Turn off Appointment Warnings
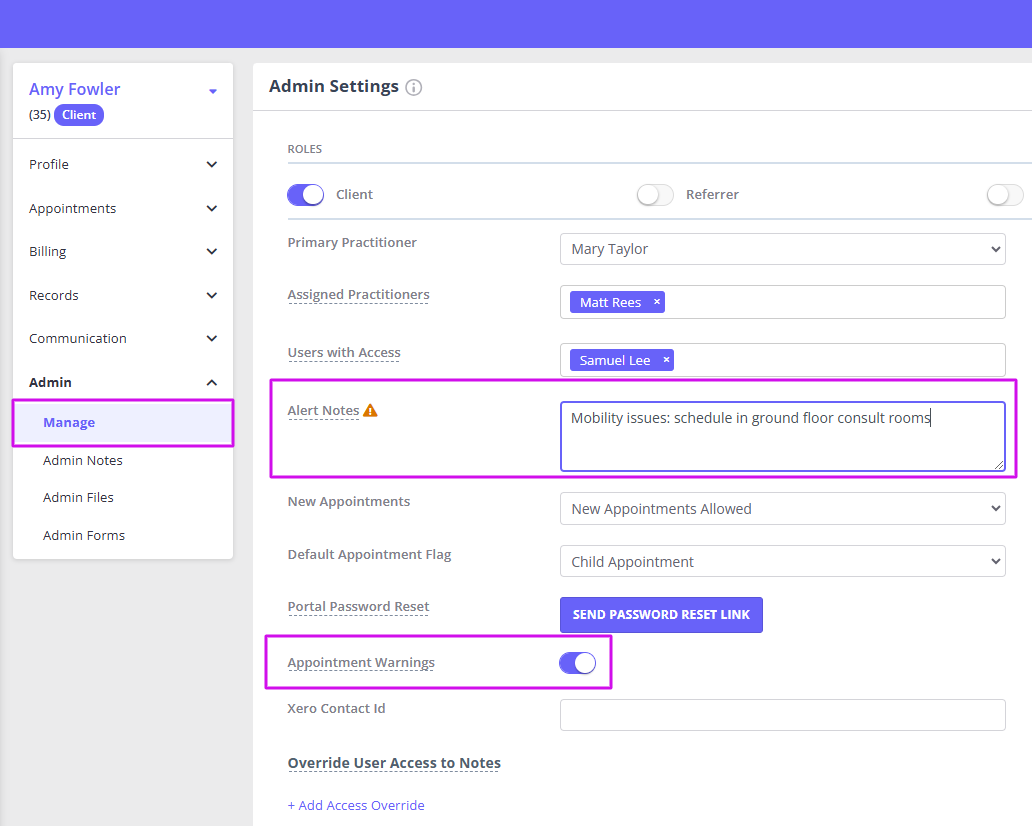 coord(577,662)
